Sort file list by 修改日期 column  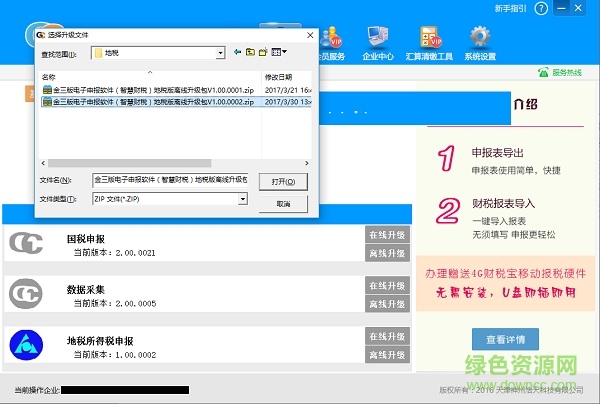(286, 77)
